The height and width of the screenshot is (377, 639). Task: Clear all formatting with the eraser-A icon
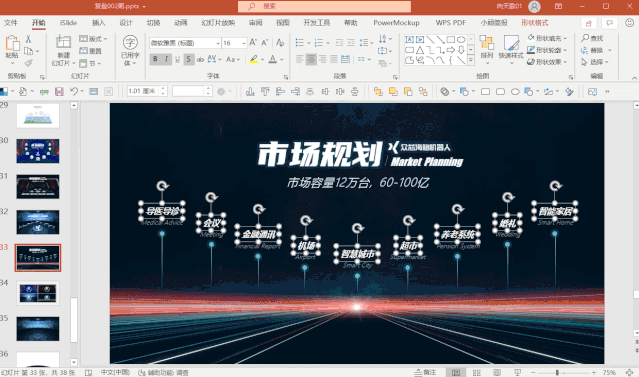pyautogui.click(x=280, y=42)
